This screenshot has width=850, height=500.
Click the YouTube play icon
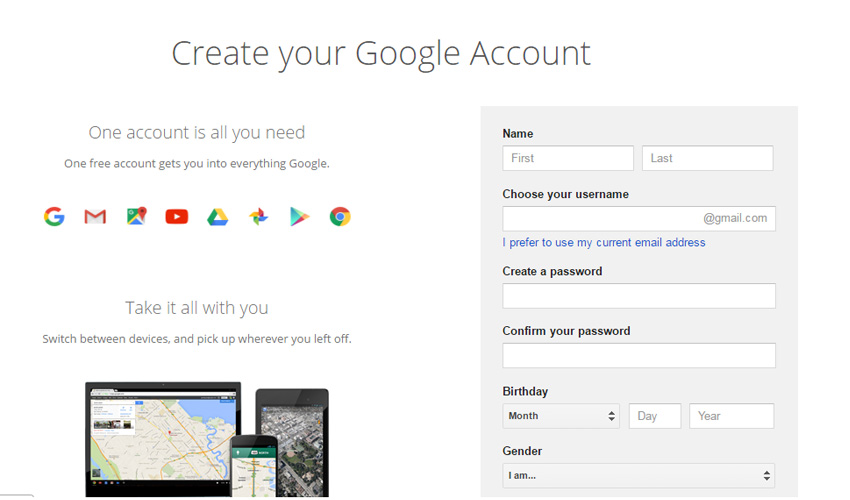point(177,217)
